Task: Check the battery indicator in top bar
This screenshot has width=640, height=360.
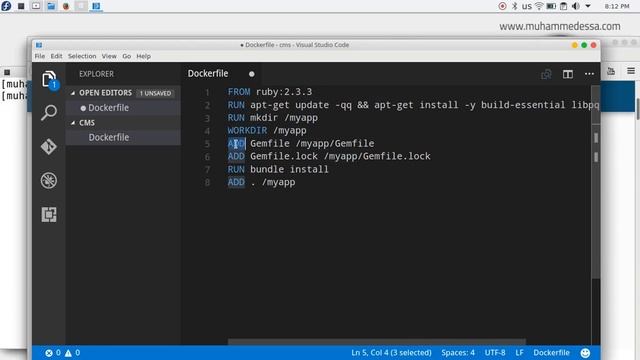Action: click(x=551, y=6)
